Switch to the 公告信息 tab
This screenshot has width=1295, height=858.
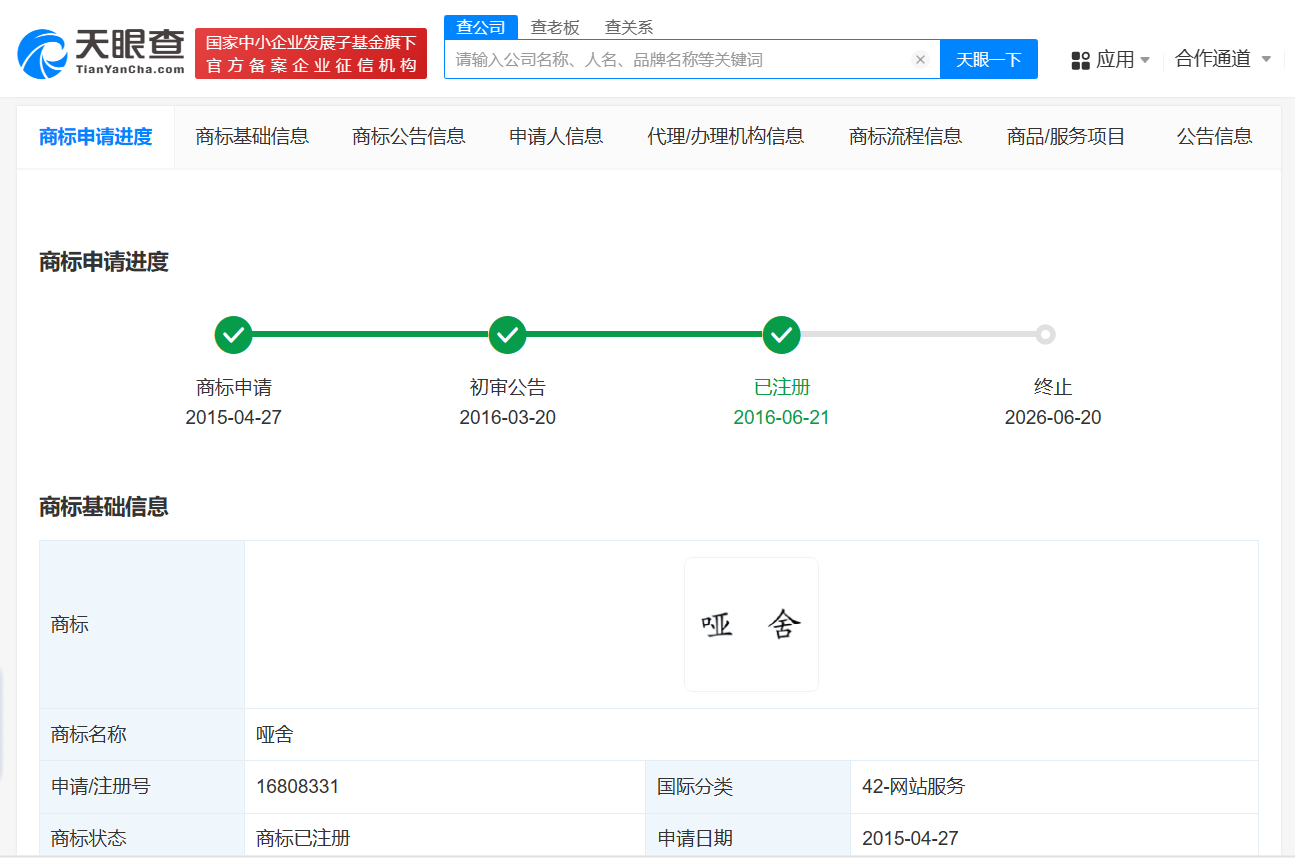tap(1215, 137)
